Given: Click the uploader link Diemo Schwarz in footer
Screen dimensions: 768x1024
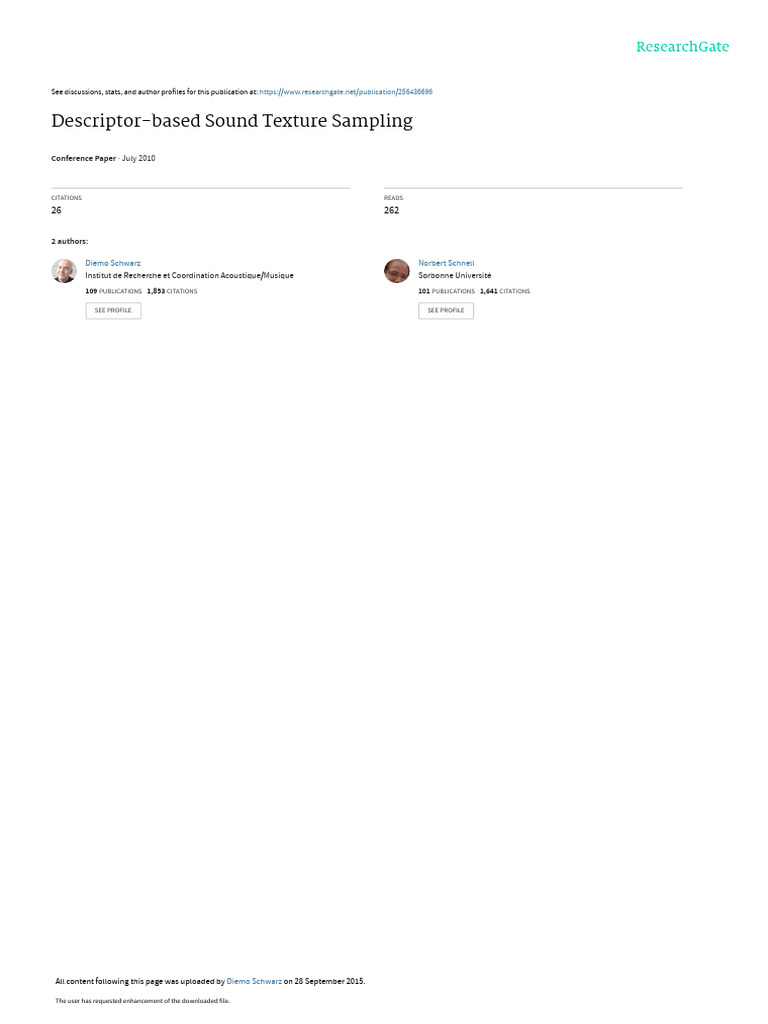Looking at the screenshot, I should click(x=254, y=981).
